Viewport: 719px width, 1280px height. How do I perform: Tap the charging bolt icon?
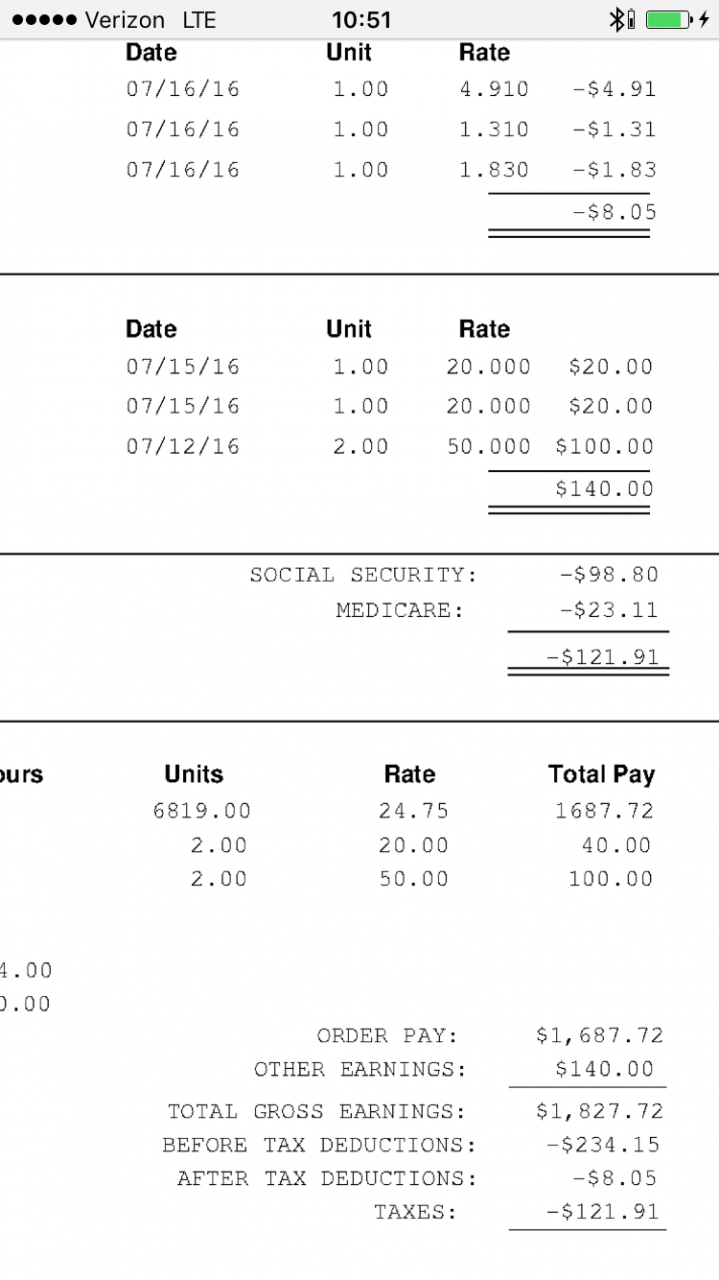(x=704, y=19)
